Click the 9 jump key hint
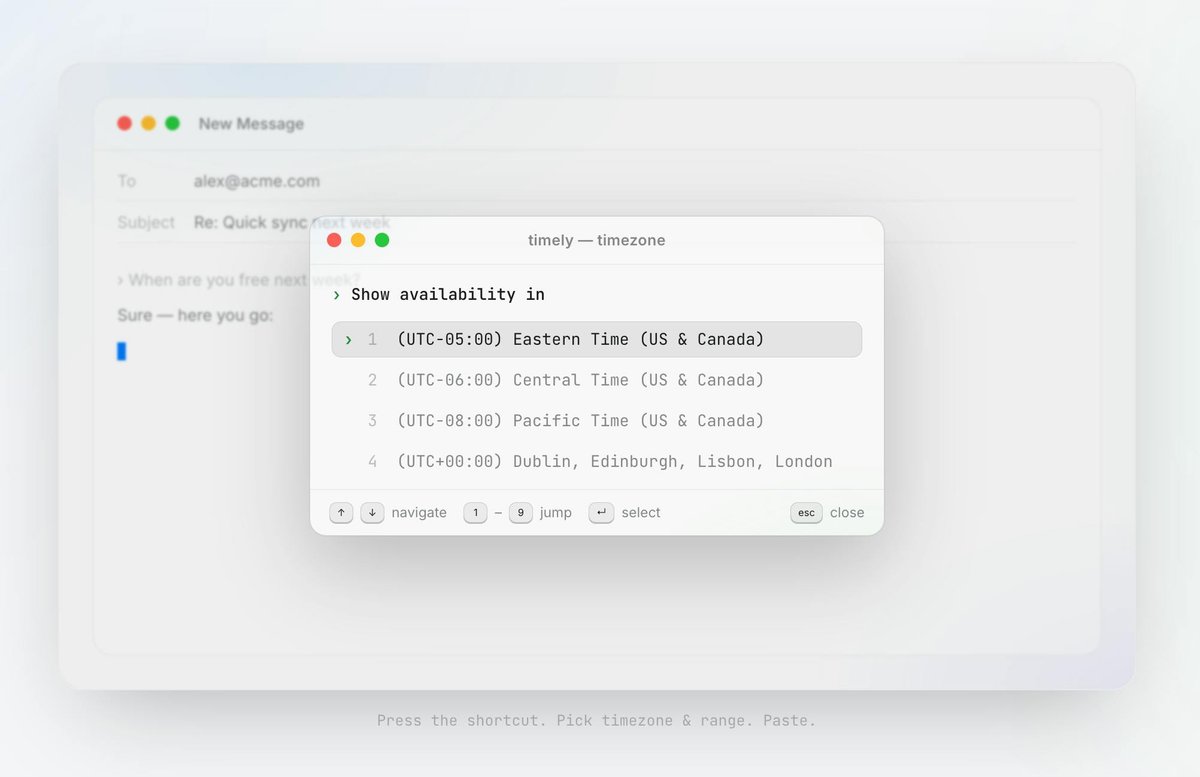Viewport: 1200px width, 777px height. 521,513
